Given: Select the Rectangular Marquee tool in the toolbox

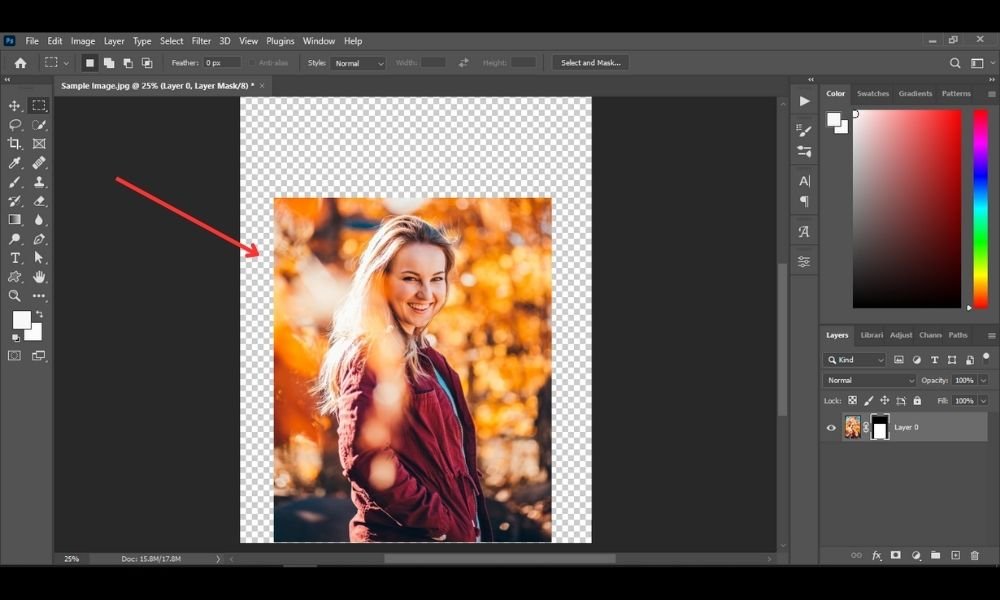Looking at the screenshot, I should click(39, 105).
